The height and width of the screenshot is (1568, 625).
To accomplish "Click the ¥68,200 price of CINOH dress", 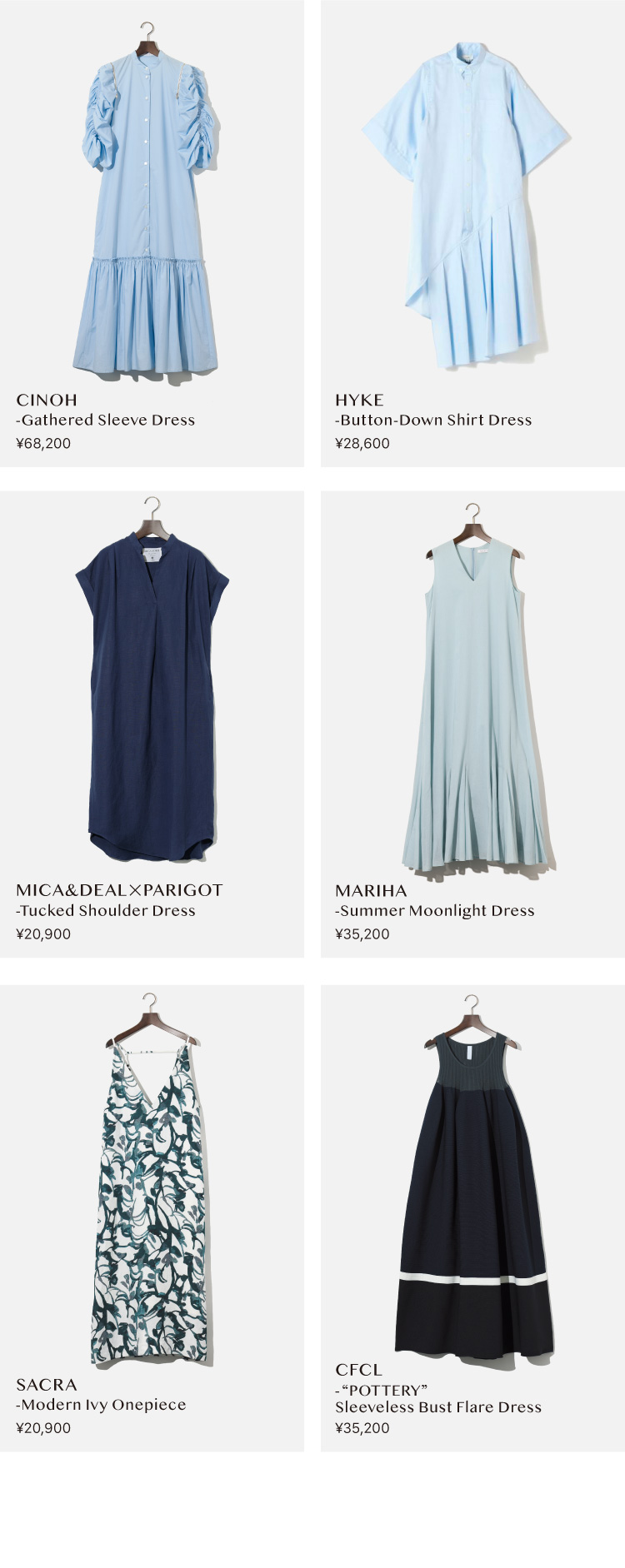I will 43,444.
